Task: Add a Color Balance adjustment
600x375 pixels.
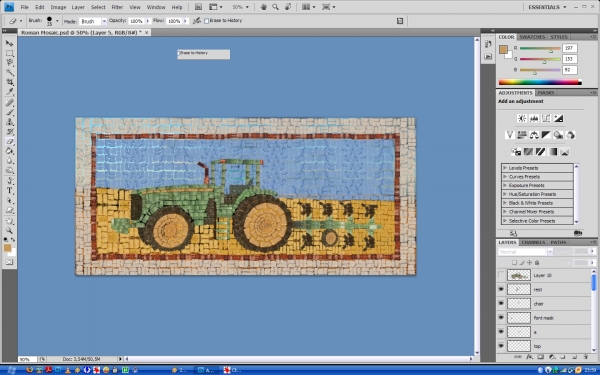Action: point(534,135)
